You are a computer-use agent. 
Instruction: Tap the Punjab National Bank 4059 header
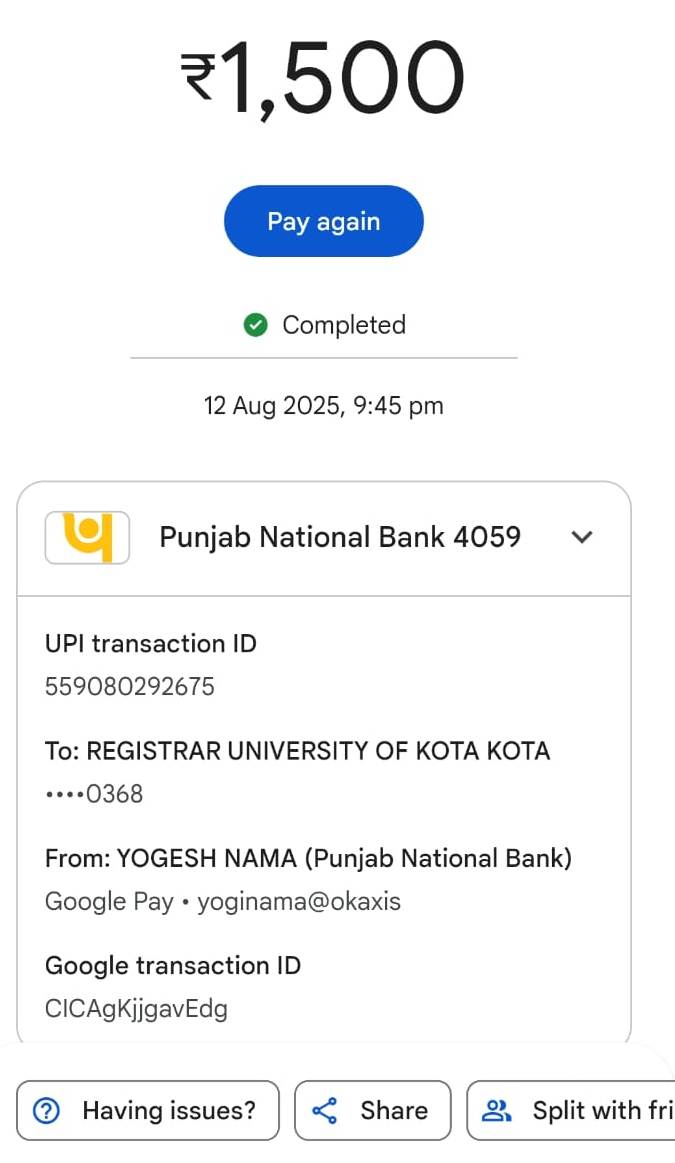coord(340,537)
